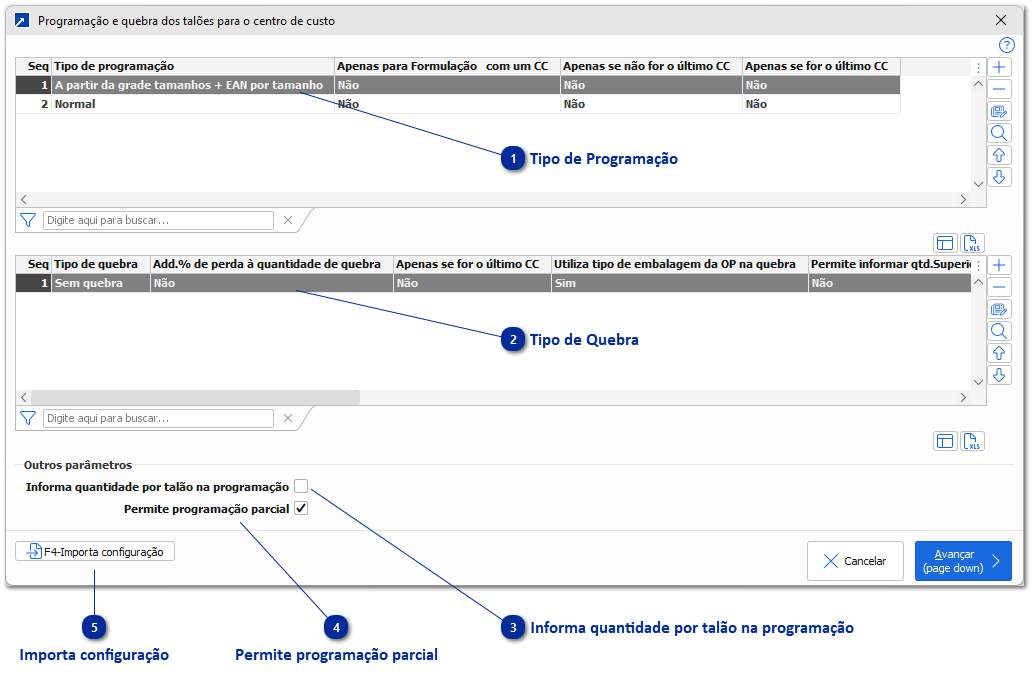Open column options menu of programação grid
The width and height of the screenshot is (1033, 681).
click(978, 67)
